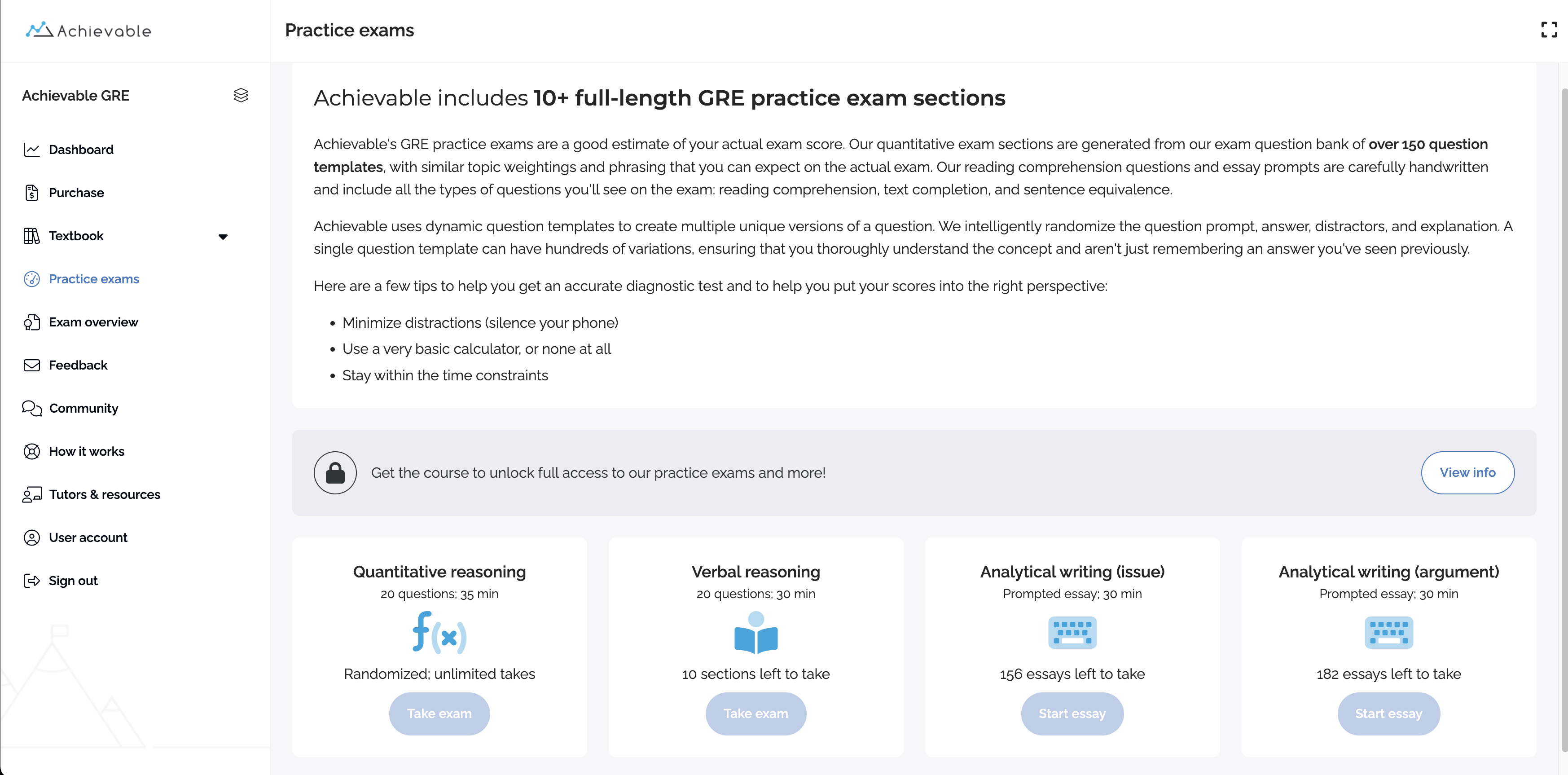Viewport: 1568px width, 775px height.
Task: Click the Dashboard chart icon
Action: coord(32,150)
